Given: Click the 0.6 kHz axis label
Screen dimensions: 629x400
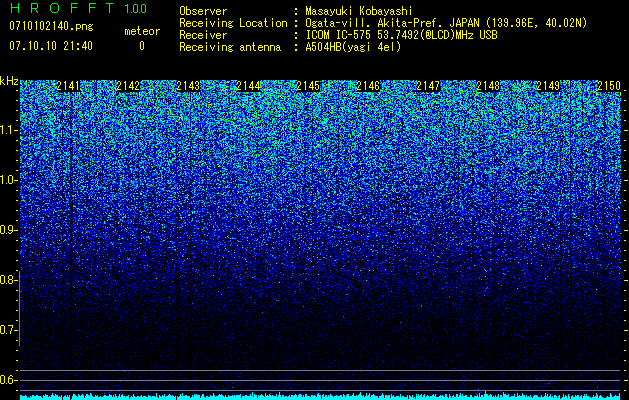Looking at the screenshot, I should point(8,380).
